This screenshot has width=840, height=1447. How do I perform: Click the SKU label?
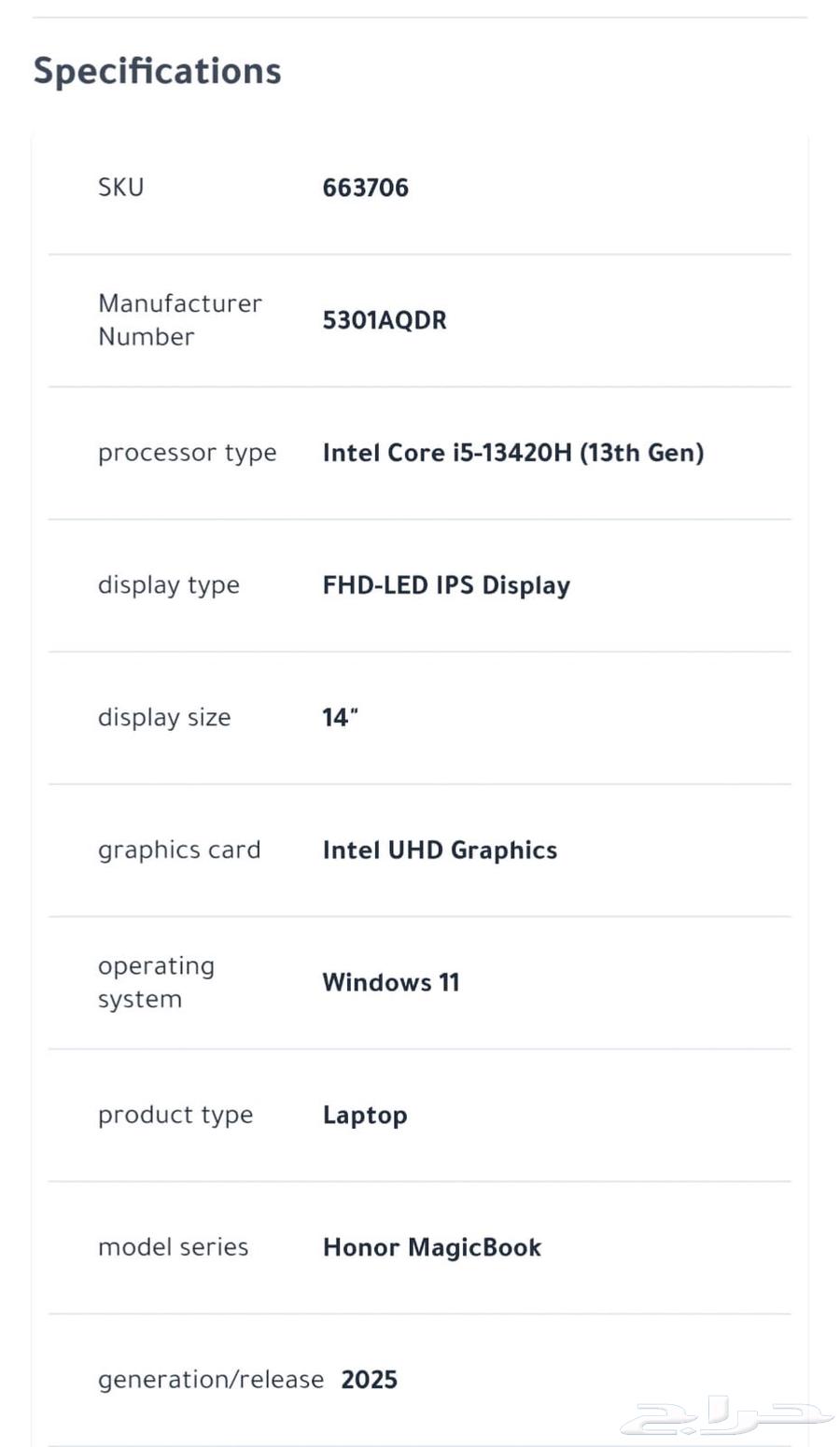click(121, 188)
